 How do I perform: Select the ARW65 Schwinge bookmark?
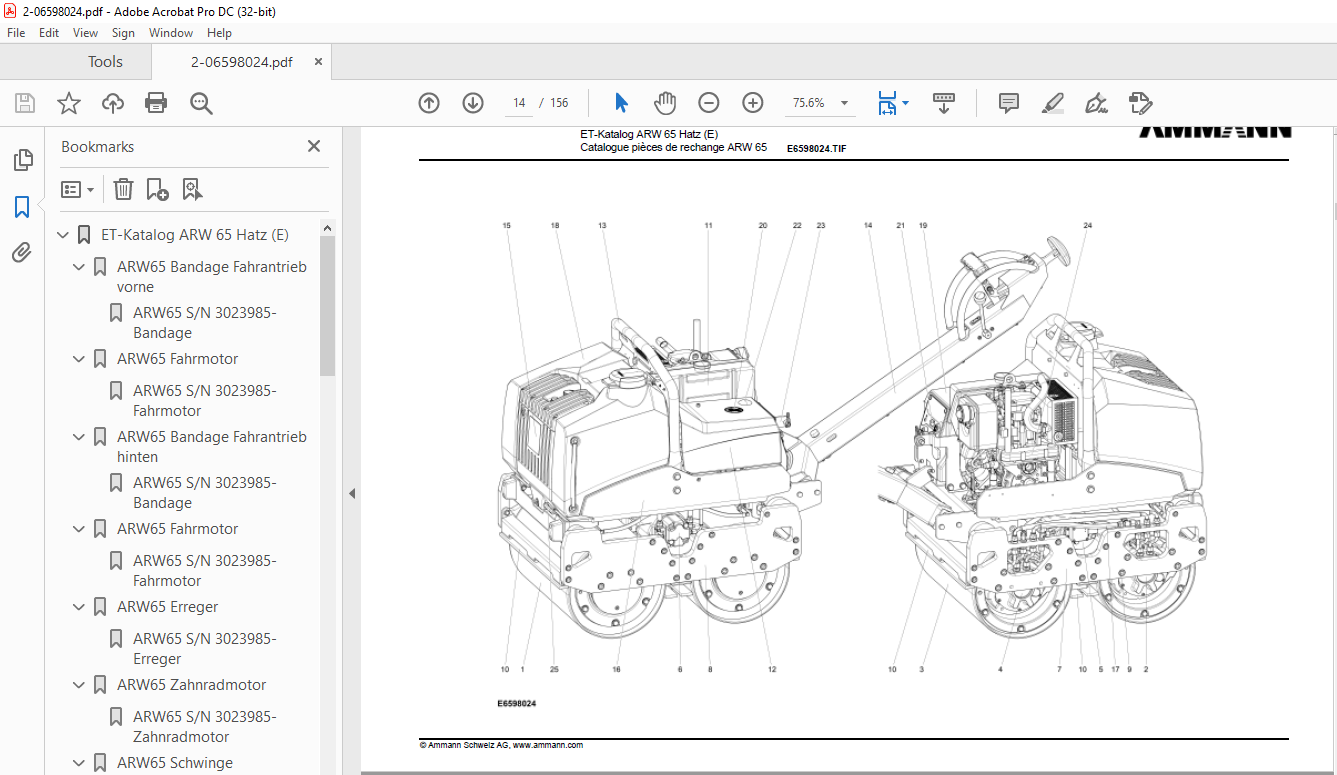[174, 763]
